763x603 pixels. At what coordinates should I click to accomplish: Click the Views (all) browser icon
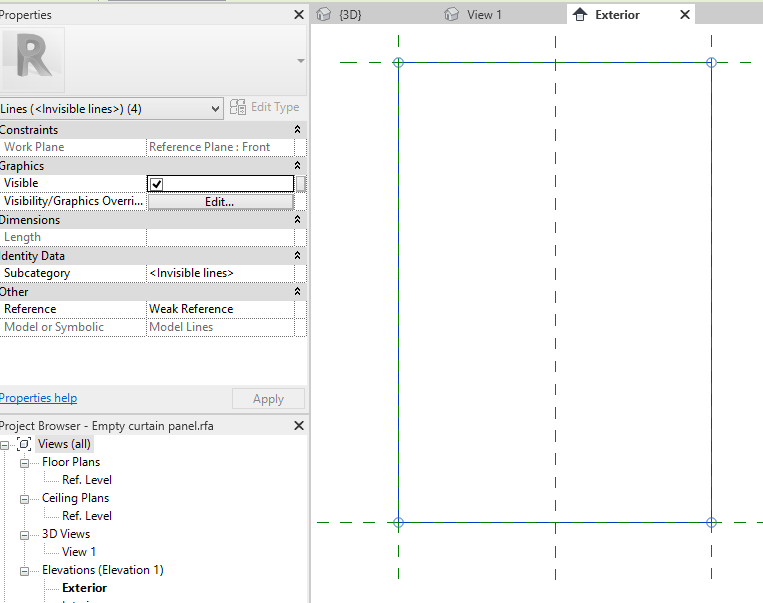pos(24,444)
